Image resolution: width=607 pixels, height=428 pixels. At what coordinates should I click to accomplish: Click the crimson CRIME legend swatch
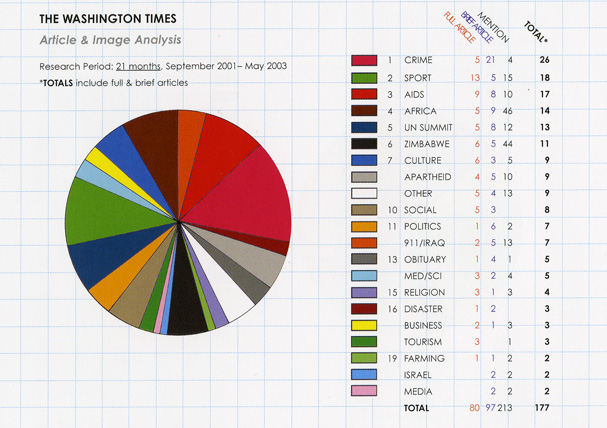pyautogui.click(x=364, y=60)
